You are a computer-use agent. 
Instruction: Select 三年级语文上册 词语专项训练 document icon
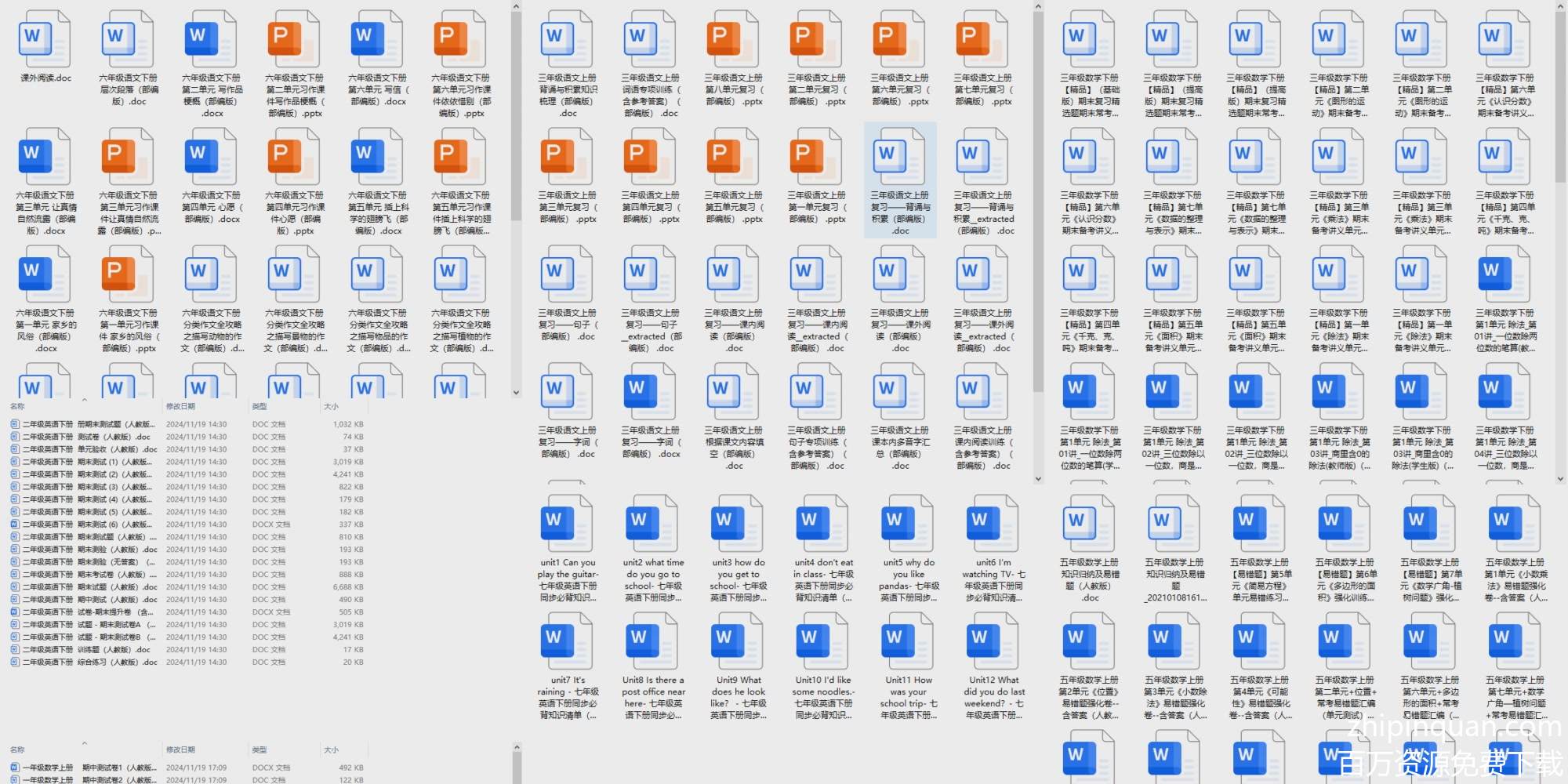(x=651, y=38)
